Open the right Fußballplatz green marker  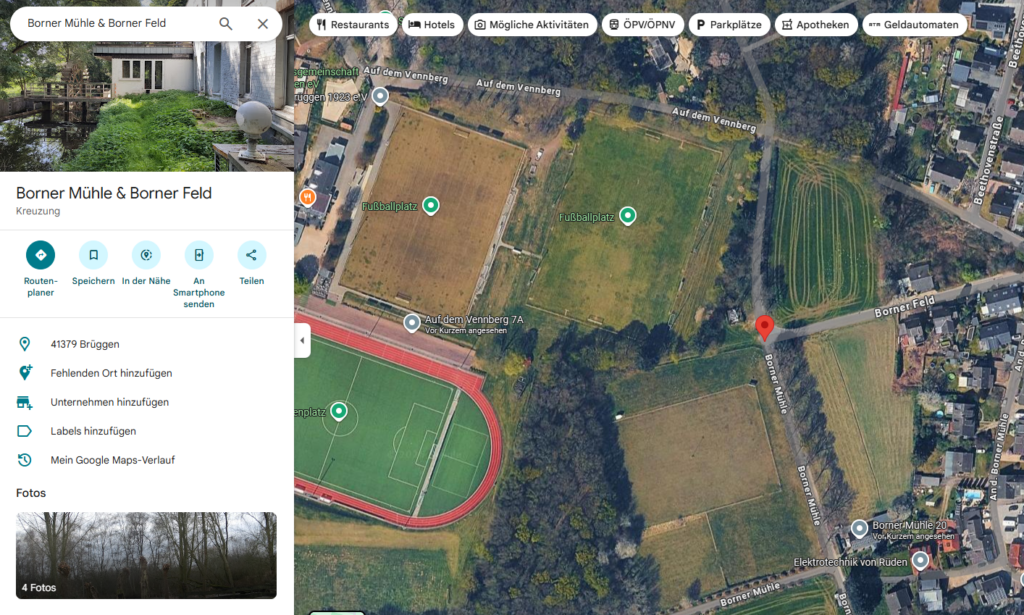(628, 215)
